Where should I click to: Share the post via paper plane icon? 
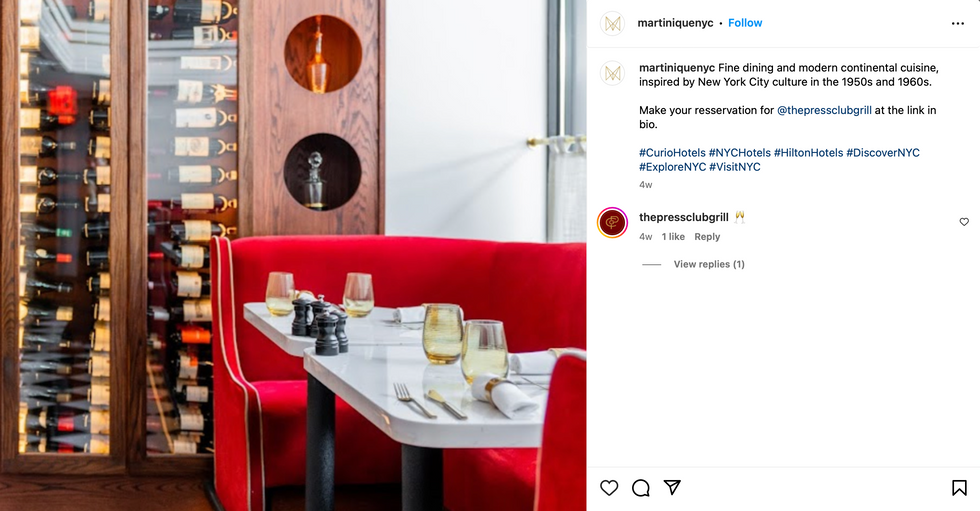point(672,487)
